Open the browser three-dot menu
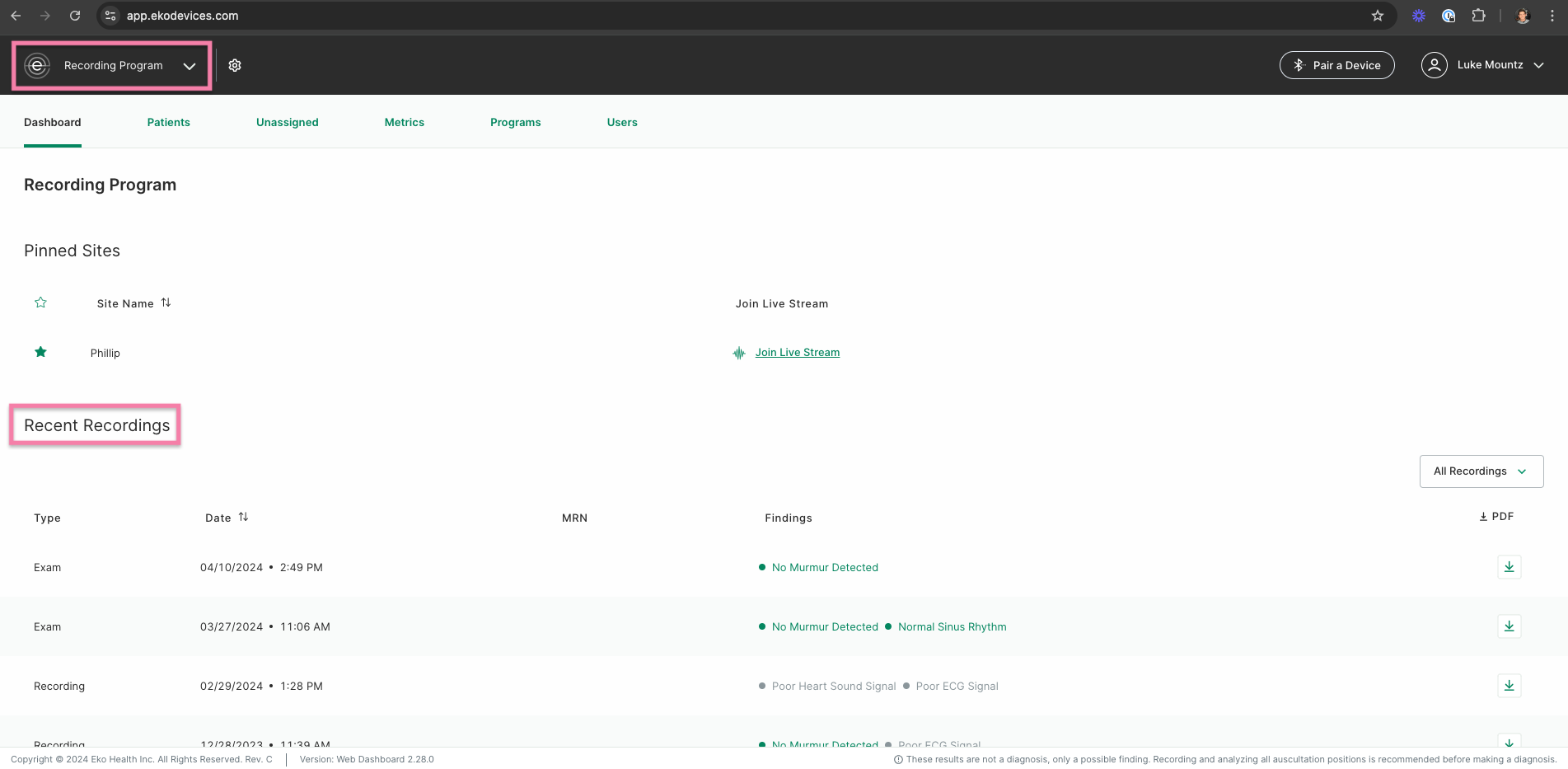 pyautogui.click(x=1552, y=16)
